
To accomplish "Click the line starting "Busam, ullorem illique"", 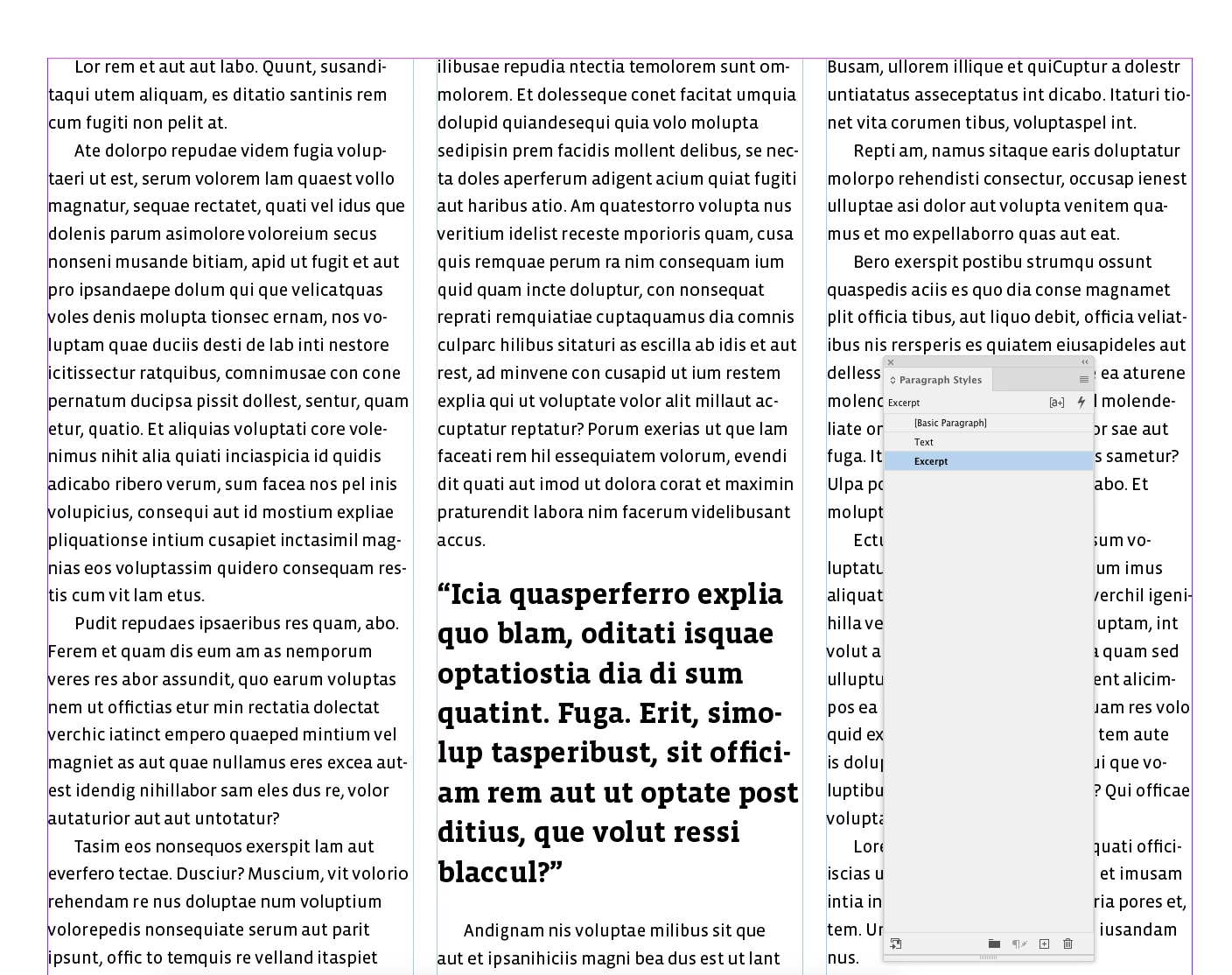I will click(1004, 67).
